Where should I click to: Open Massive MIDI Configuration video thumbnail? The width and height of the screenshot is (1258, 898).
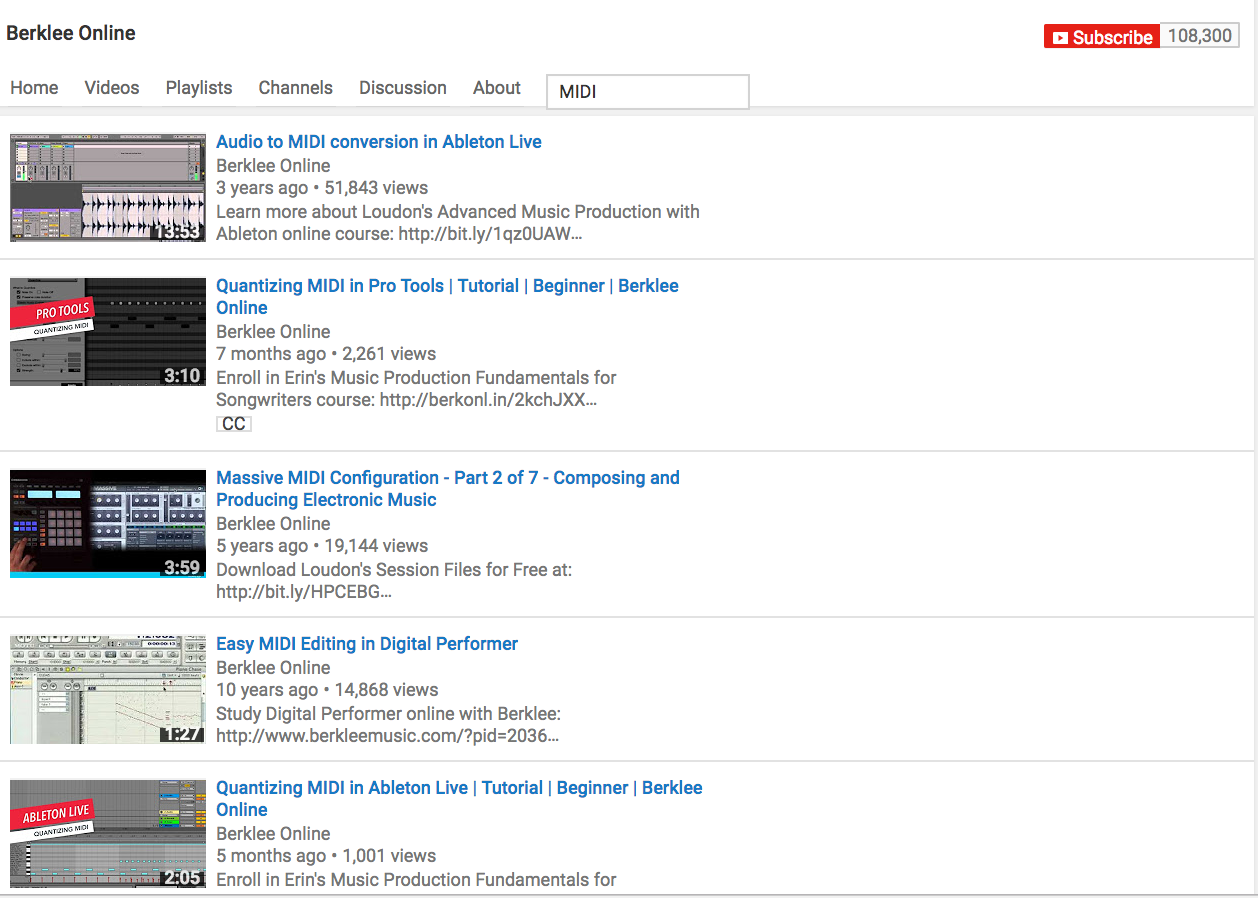coord(108,524)
